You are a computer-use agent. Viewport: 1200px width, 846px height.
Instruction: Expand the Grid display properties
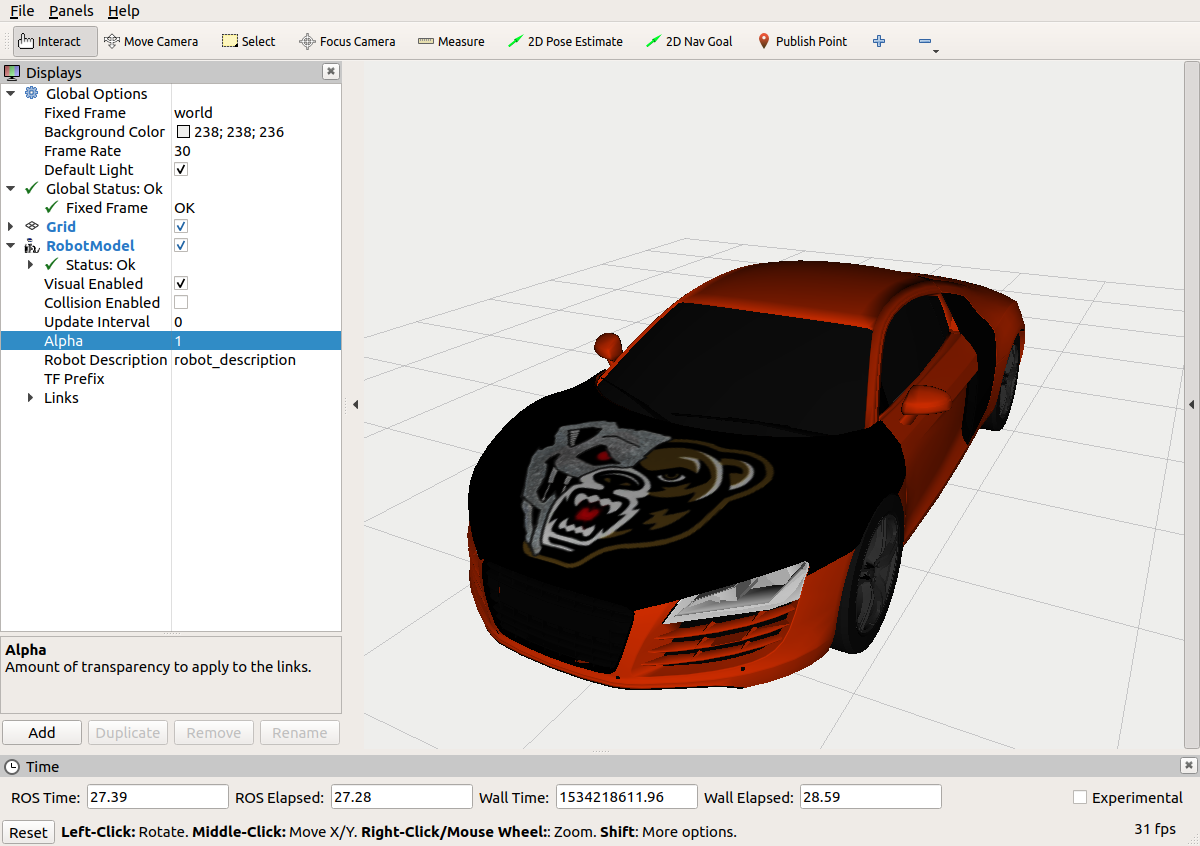11,226
